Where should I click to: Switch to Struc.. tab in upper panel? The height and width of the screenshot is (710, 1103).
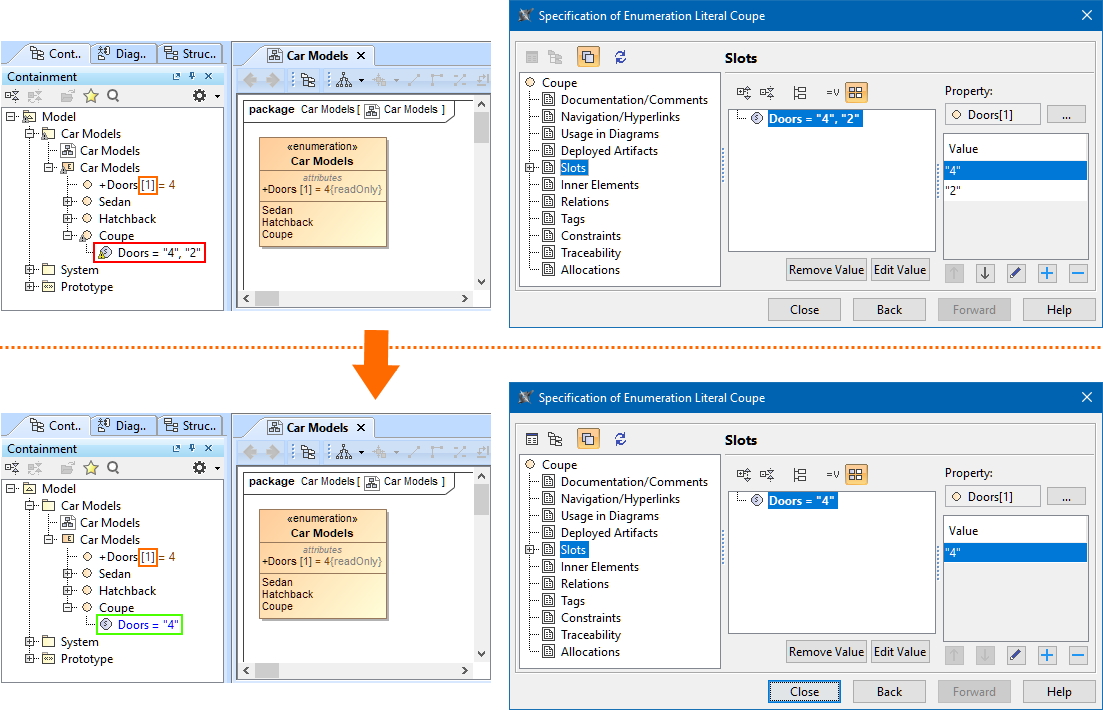click(190, 53)
